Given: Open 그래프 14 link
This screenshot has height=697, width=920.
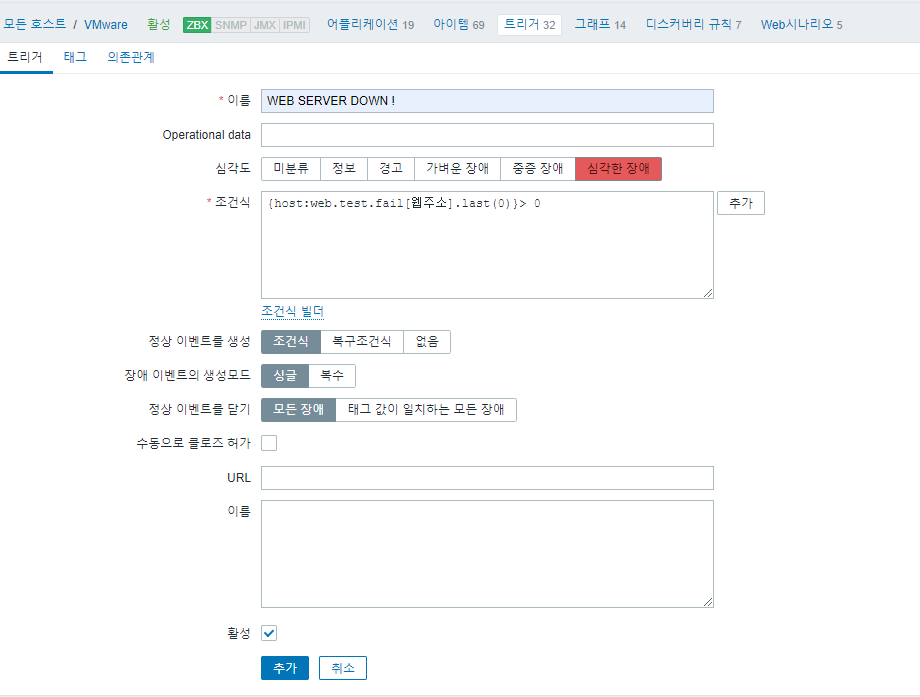Looking at the screenshot, I should pos(600,25).
